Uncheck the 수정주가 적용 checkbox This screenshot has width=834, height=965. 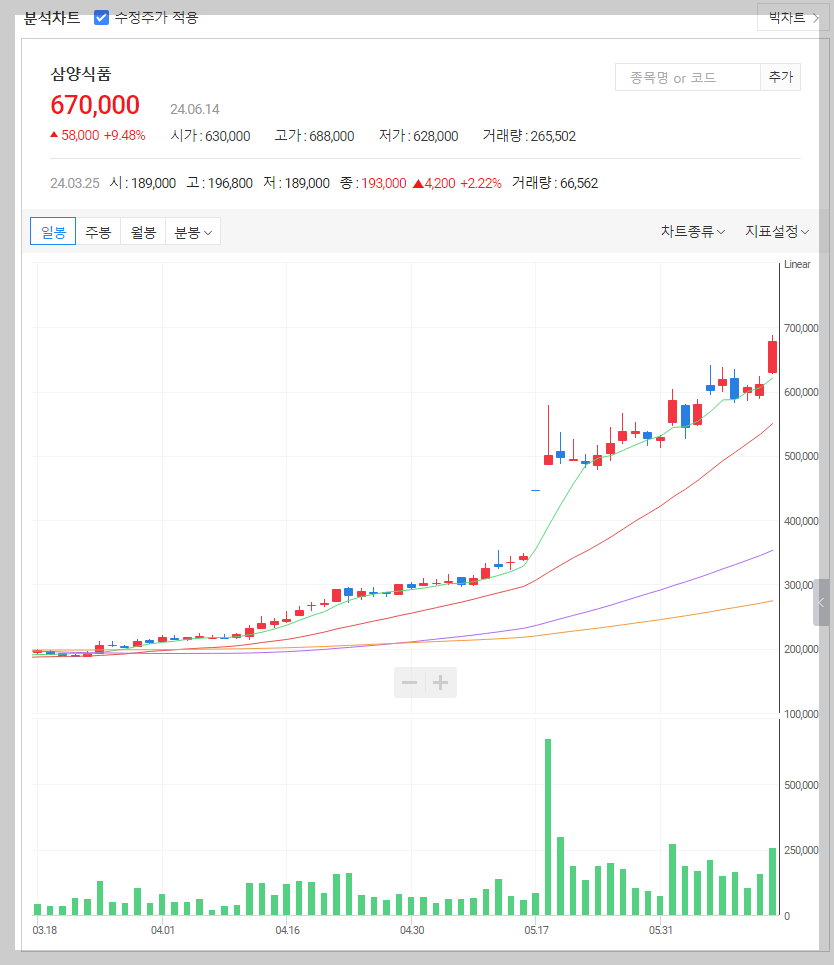pos(102,17)
